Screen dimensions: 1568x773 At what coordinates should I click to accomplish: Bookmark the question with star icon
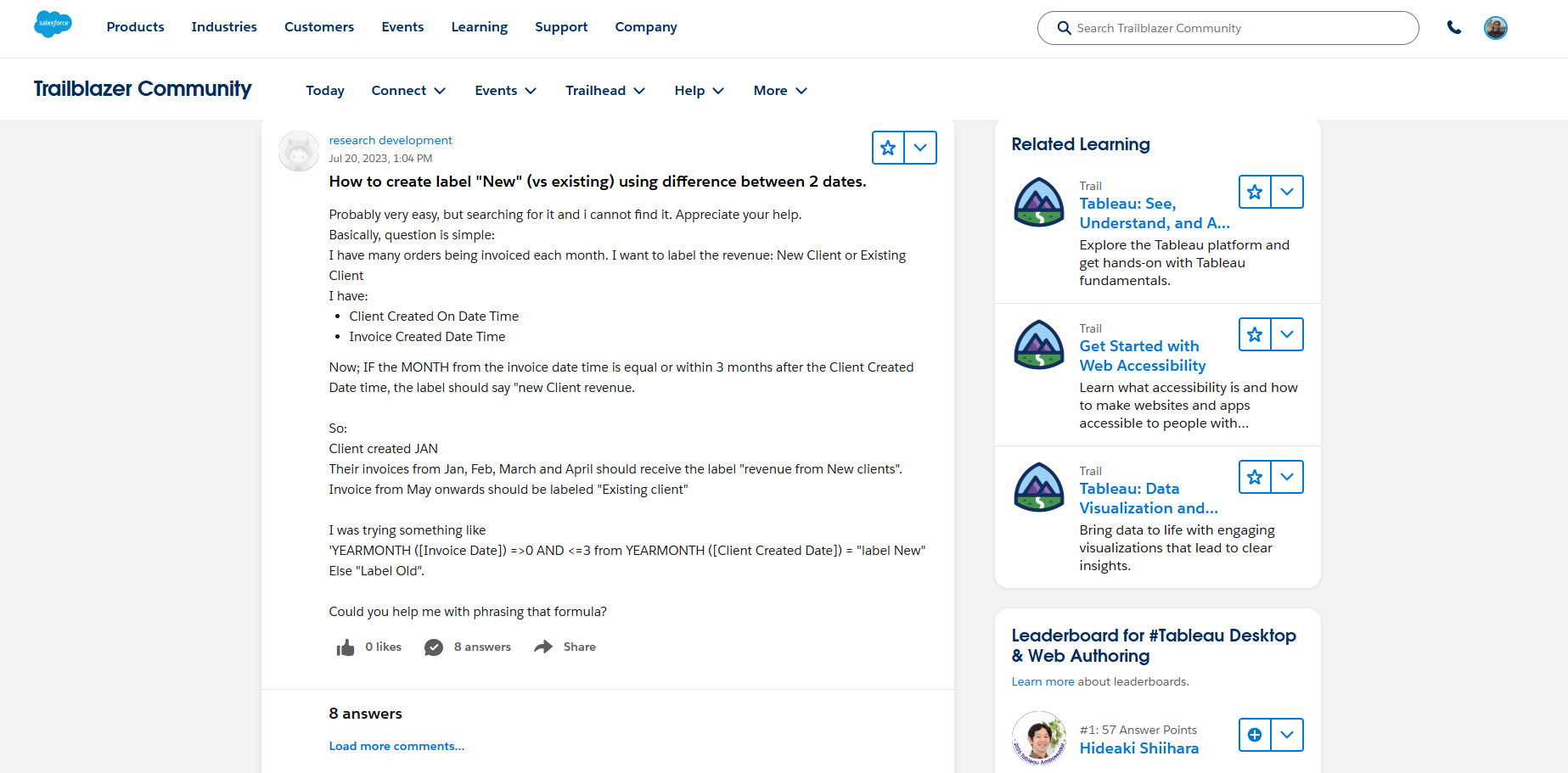(888, 148)
